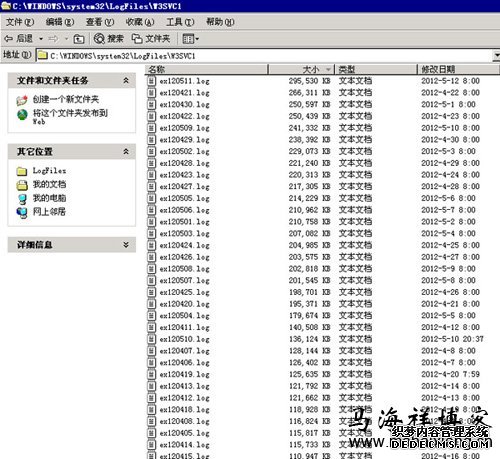Viewport: 500px width, 459px height.
Task: Select the ex120503.log file icon
Action: [151, 234]
